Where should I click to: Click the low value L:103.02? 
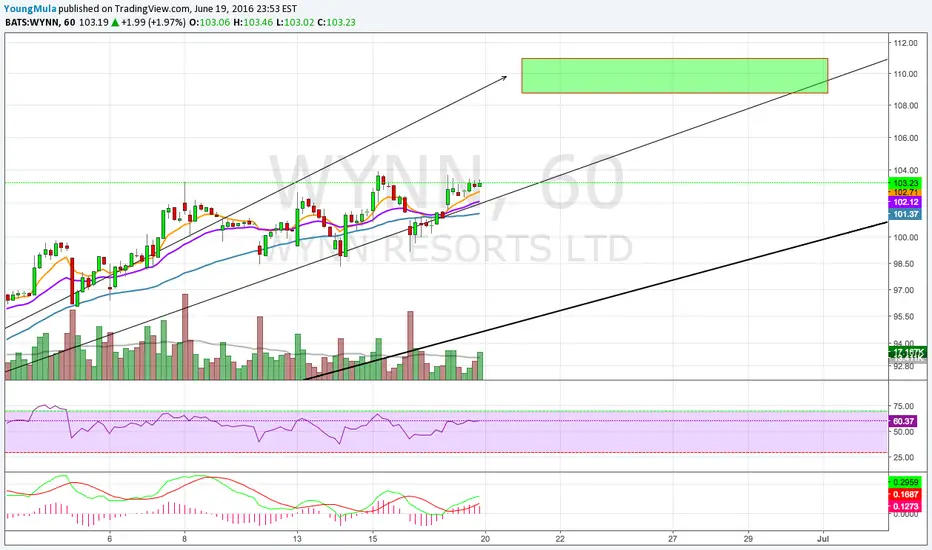click(294, 23)
